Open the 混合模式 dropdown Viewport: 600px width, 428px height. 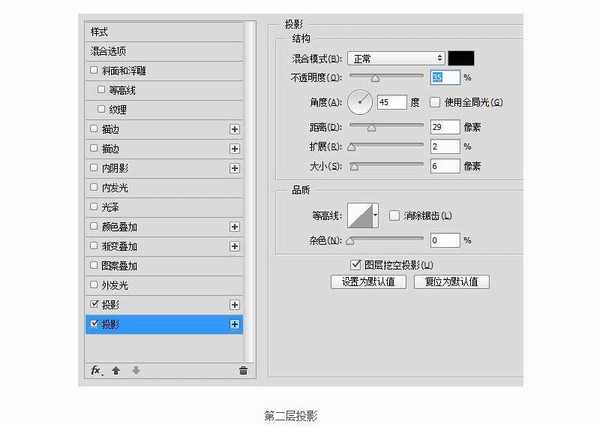395,59
